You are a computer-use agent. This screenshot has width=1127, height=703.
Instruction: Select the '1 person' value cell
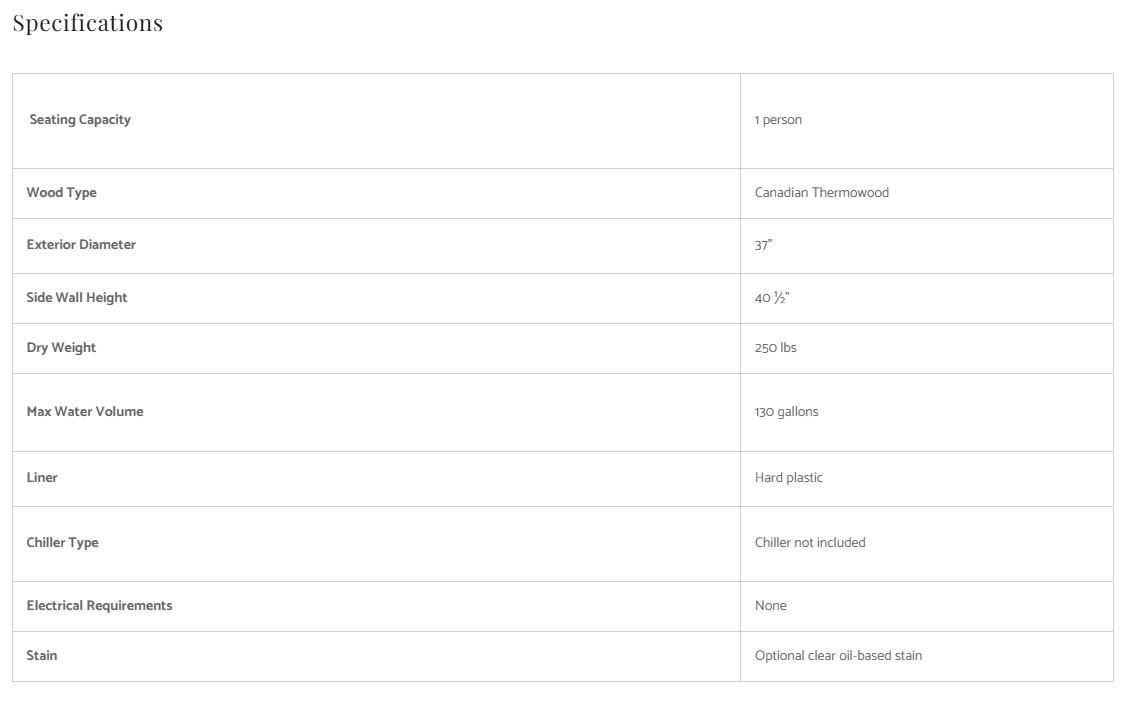coord(778,120)
